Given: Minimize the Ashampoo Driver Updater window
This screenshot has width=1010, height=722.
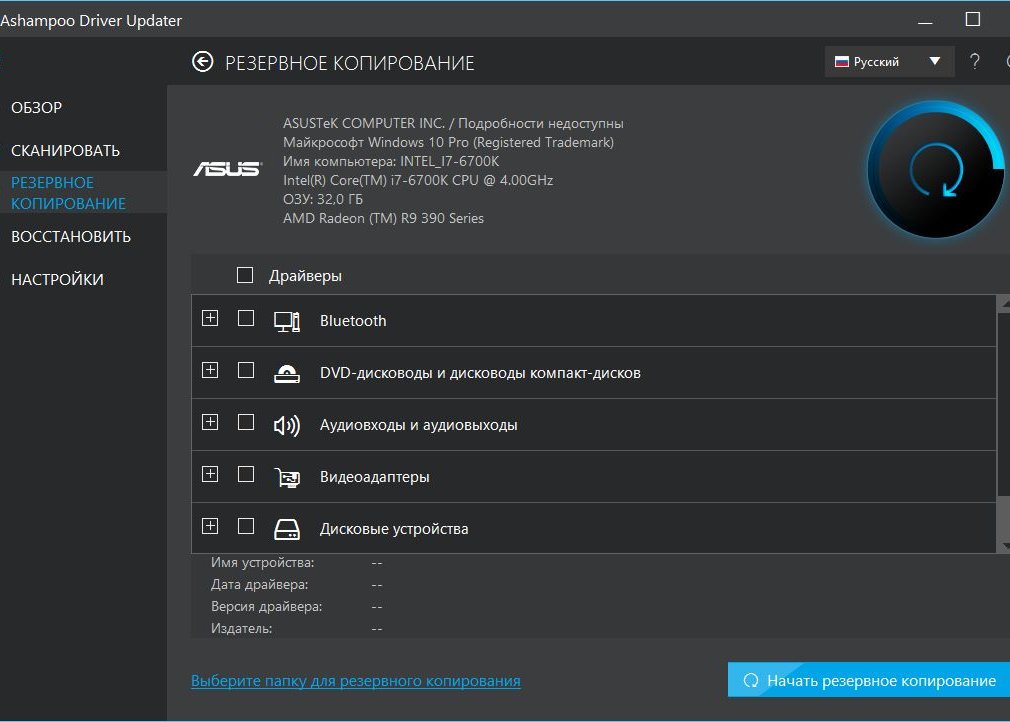Looking at the screenshot, I should (926, 23).
